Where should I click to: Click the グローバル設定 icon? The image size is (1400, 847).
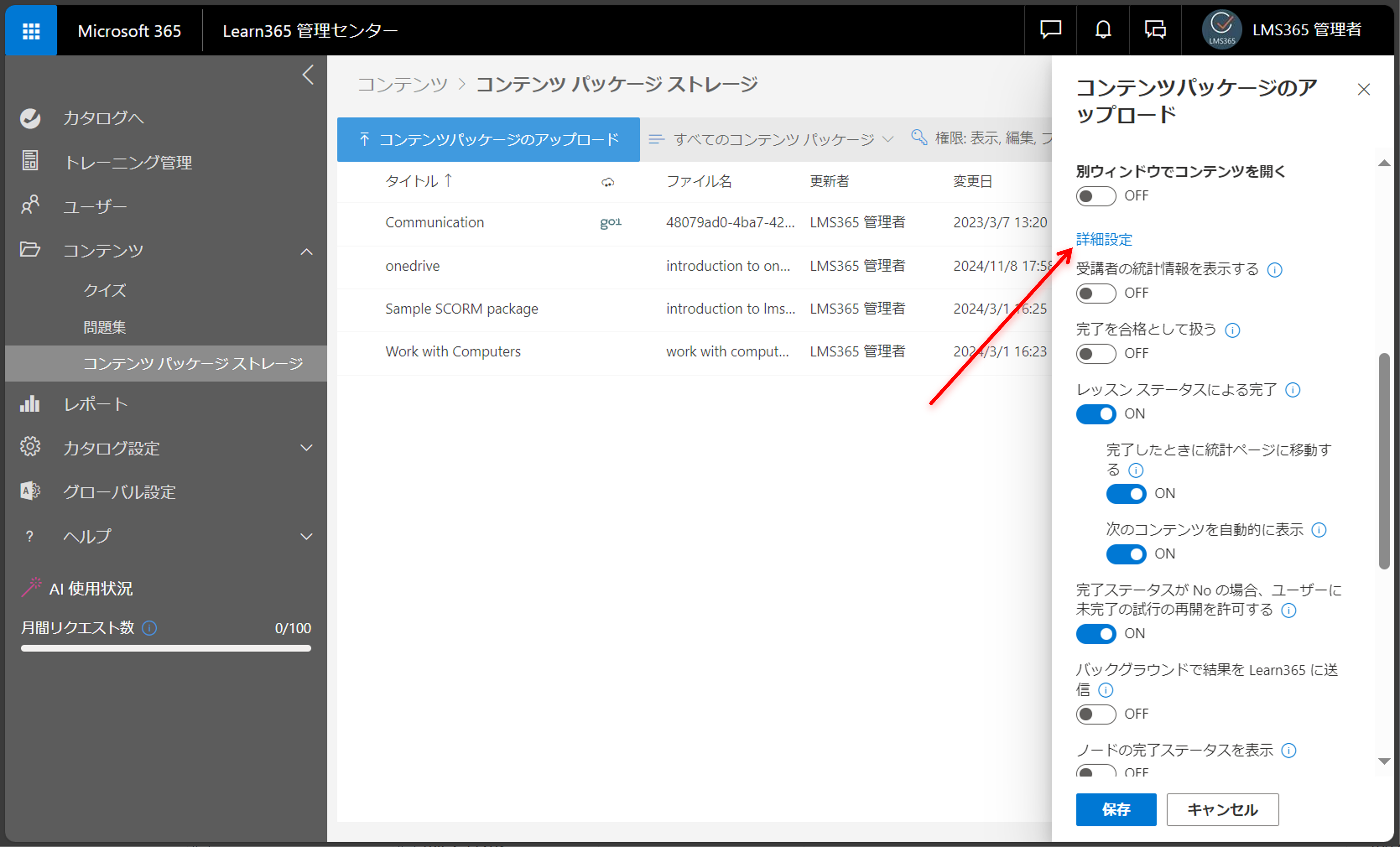(30, 491)
